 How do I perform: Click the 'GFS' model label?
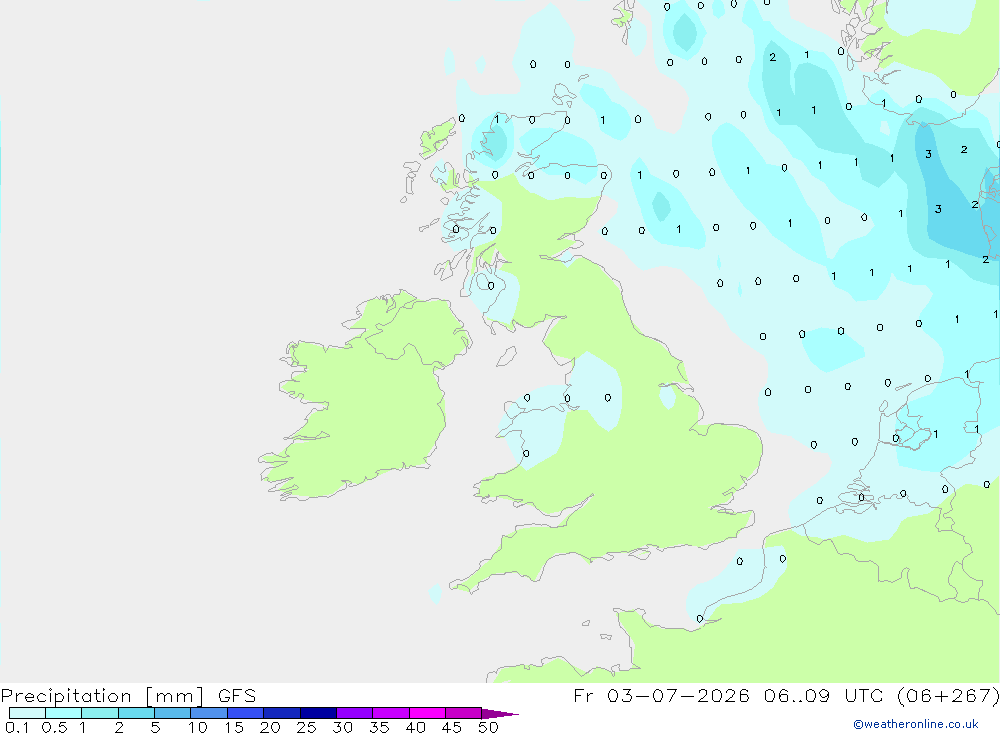point(237,695)
